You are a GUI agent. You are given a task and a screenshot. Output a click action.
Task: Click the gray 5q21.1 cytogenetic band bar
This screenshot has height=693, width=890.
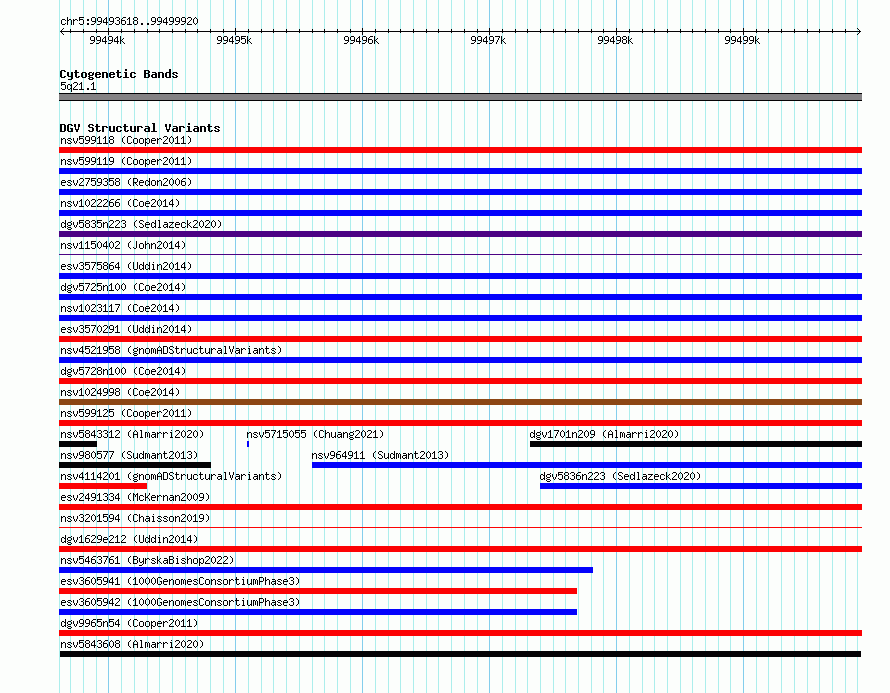coord(460,97)
